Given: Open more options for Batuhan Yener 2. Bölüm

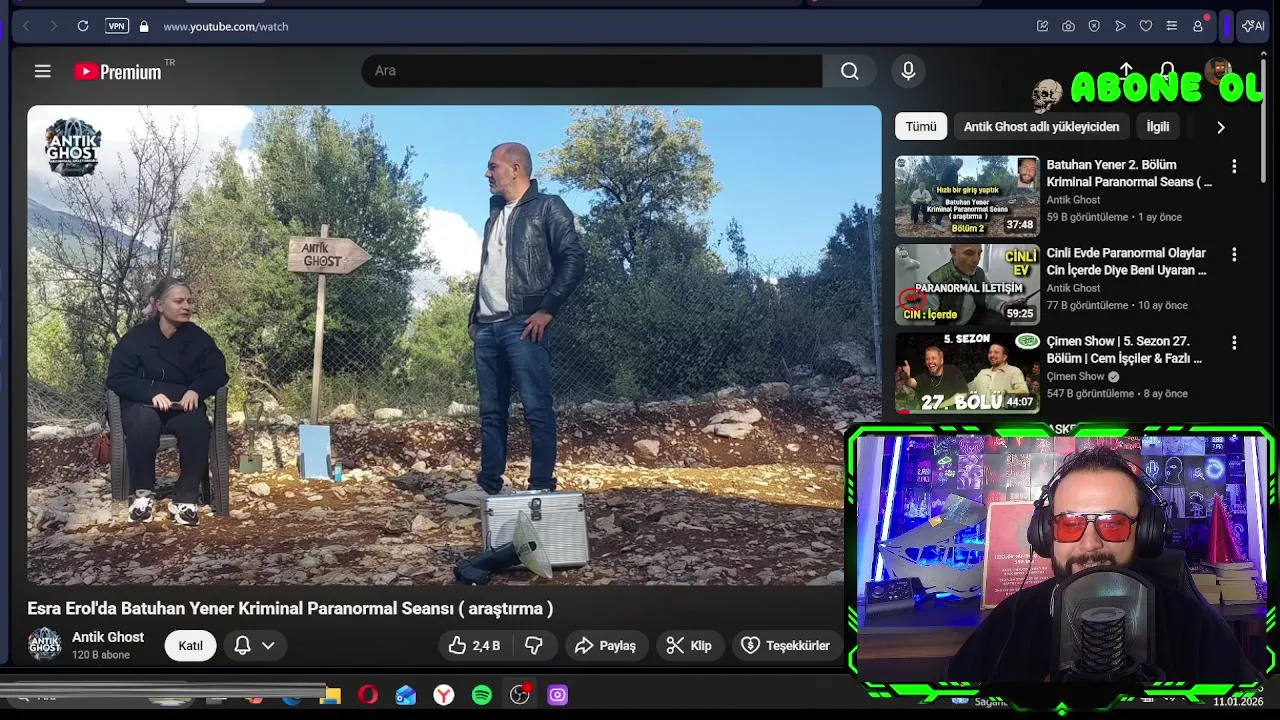Looking at the screenshot, I should pos(1234,166).
